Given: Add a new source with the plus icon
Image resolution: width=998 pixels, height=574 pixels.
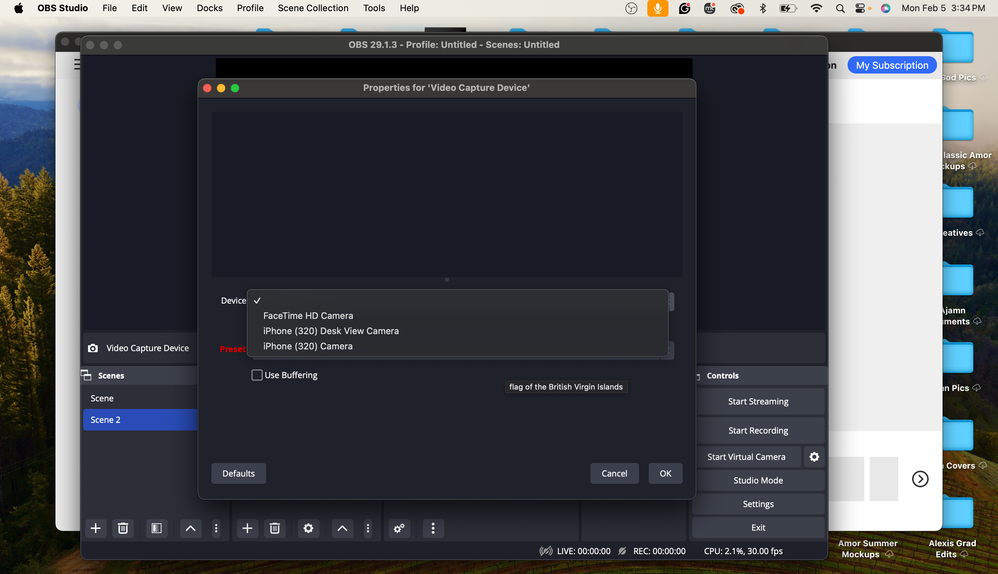Looking at the screenshot, I should [247, 528].
